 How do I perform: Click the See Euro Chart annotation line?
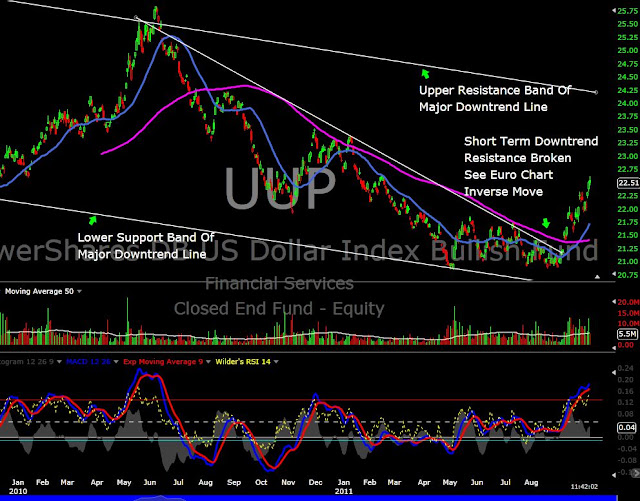(x=509, y=175)
